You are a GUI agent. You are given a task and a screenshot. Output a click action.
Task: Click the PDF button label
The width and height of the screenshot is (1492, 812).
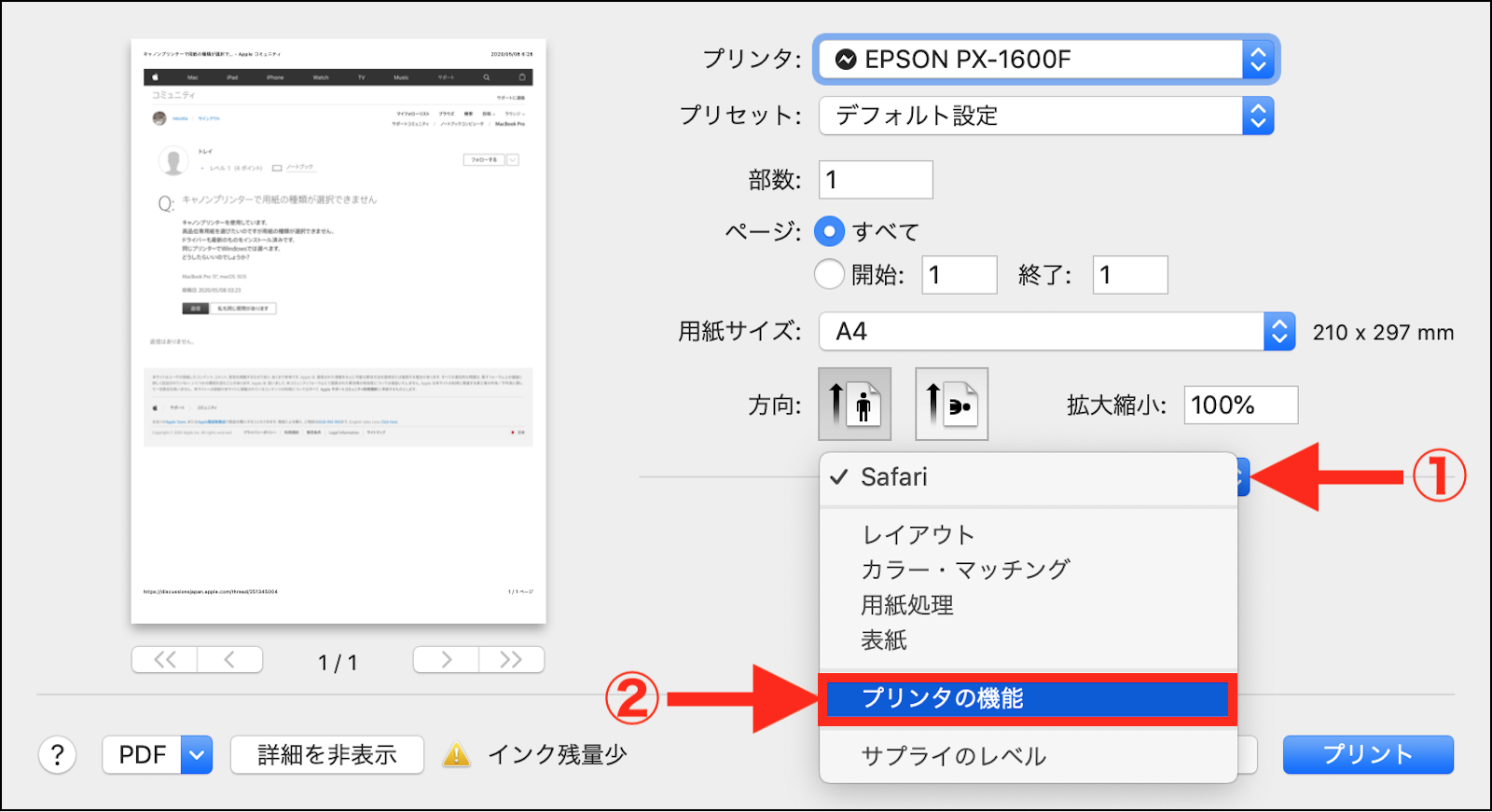(x=143, y=754)
